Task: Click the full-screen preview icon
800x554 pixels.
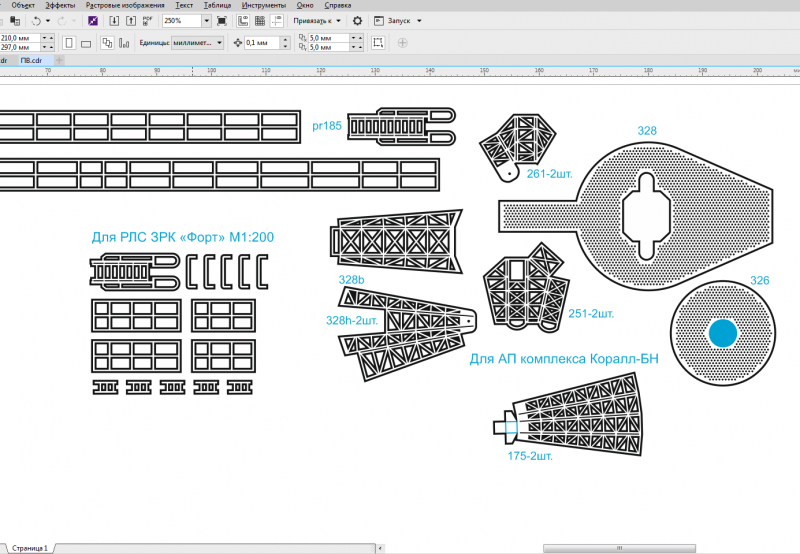Action: click(x=222, y=20)
